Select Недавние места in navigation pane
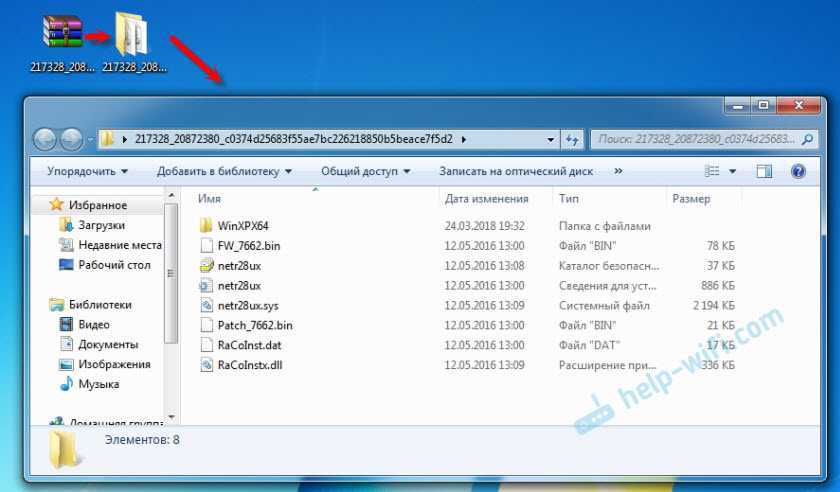The image size is (840, 492). 120,245
